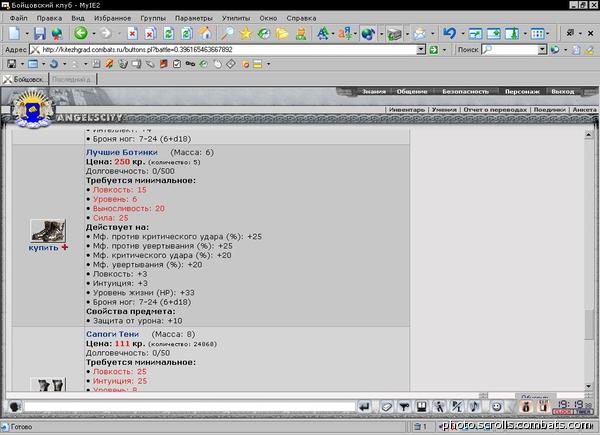The width and height of the screenshot is (600, 435).
Task: Open the Лучшие Ботинки item link
Action: tap(122, 152)
